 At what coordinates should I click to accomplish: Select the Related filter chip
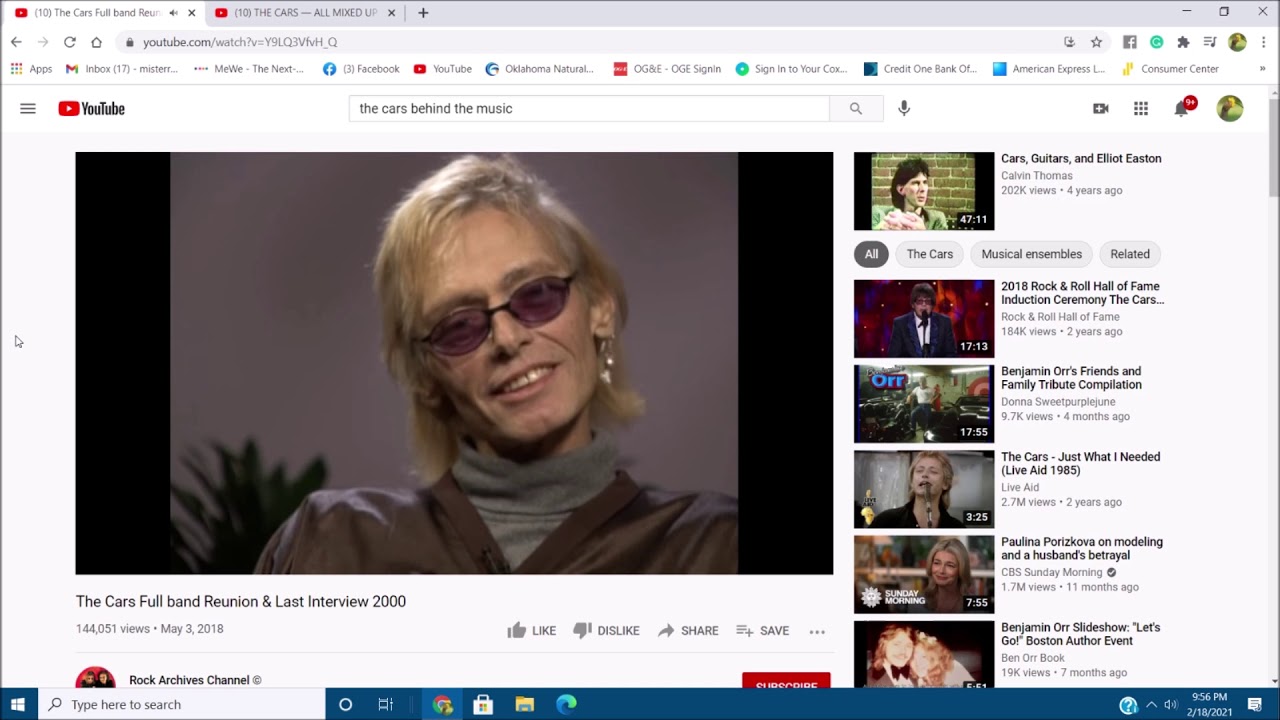point(1130,254)
